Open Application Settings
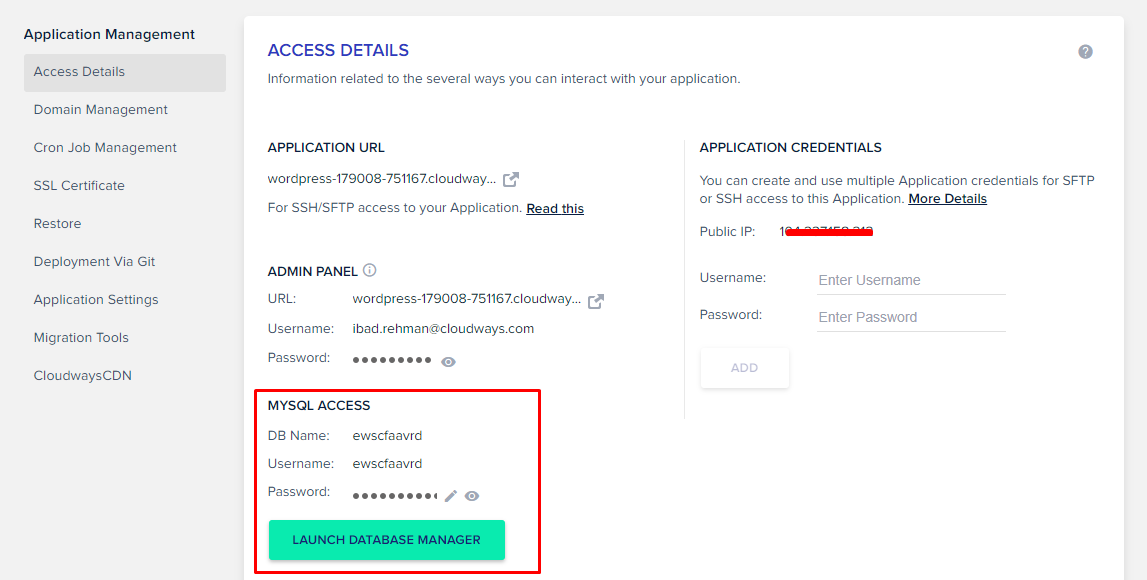1147x580 pixels. pyautogui.click(x=96, y=299)
